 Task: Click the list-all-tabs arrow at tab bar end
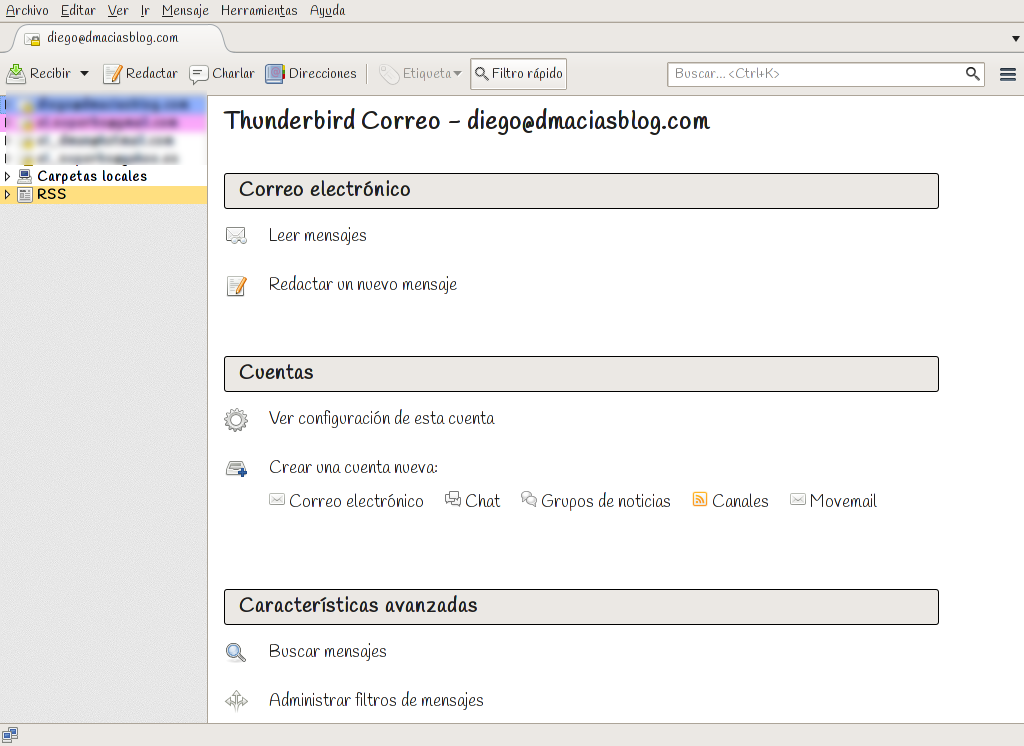[x=1016, y=39]
